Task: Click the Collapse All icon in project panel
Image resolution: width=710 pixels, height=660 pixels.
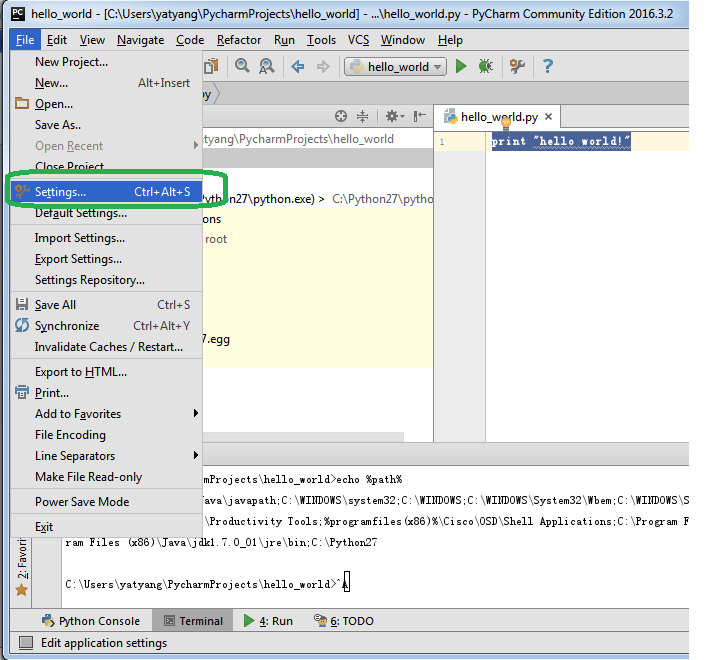Action: click(x=363, y=116)
